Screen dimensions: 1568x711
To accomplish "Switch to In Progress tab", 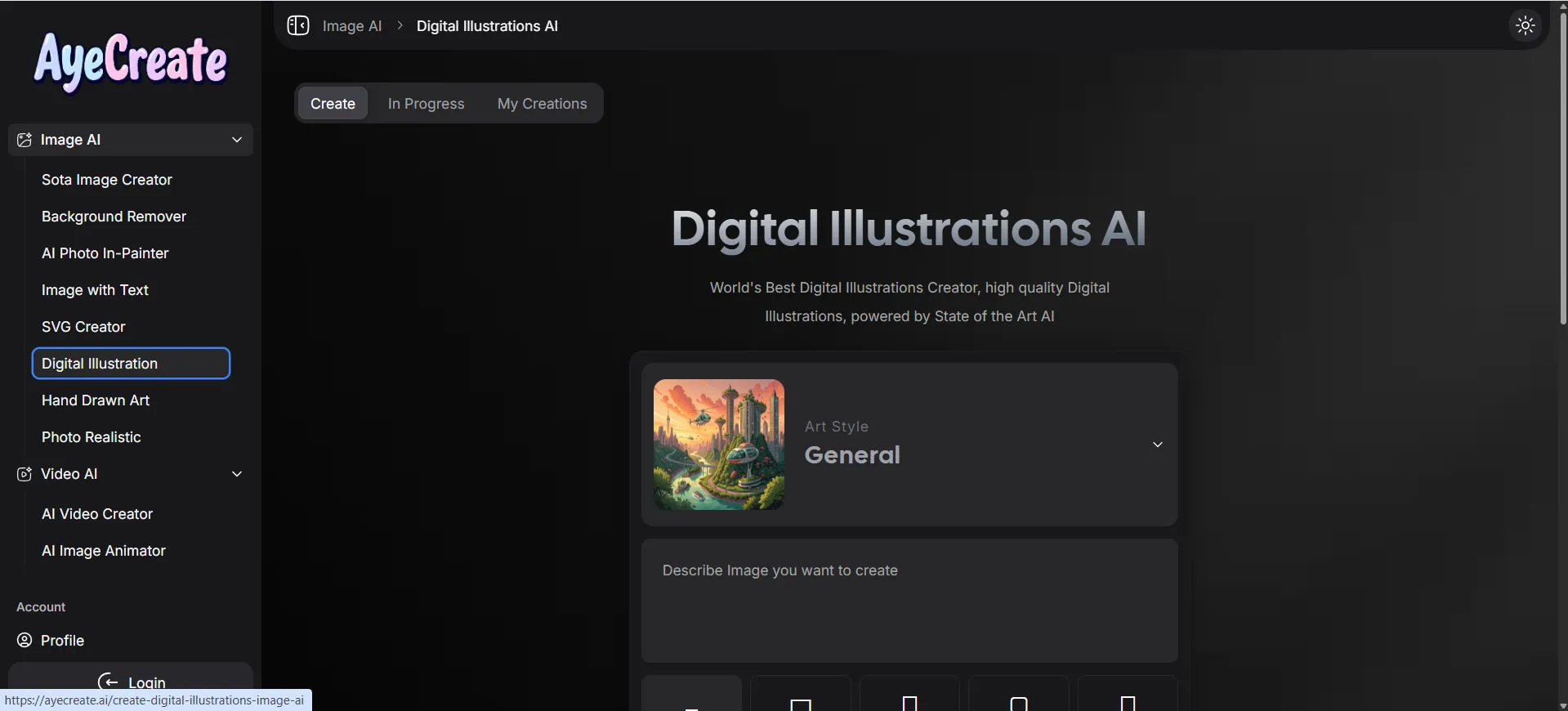I will point(426,104).
